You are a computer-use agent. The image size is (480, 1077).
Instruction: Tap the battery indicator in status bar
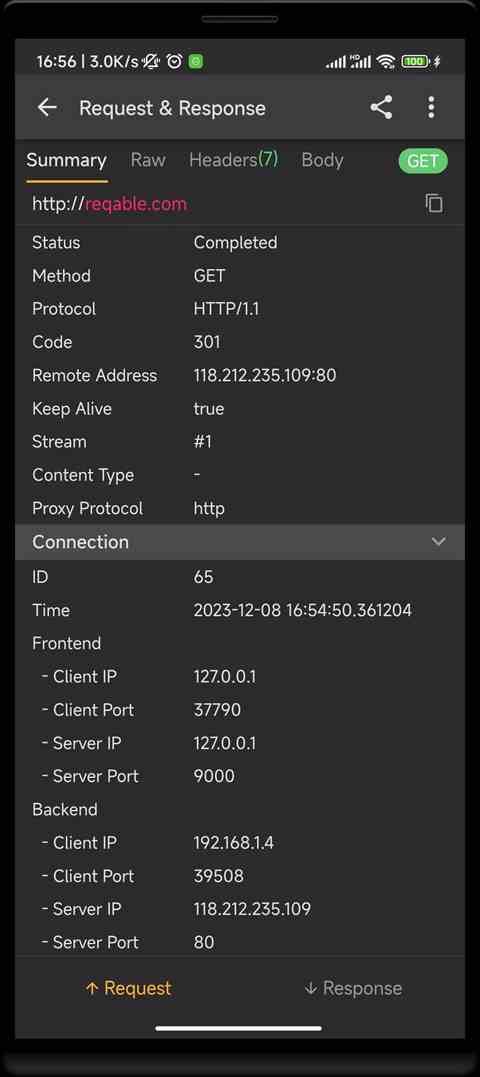(416, 62)
